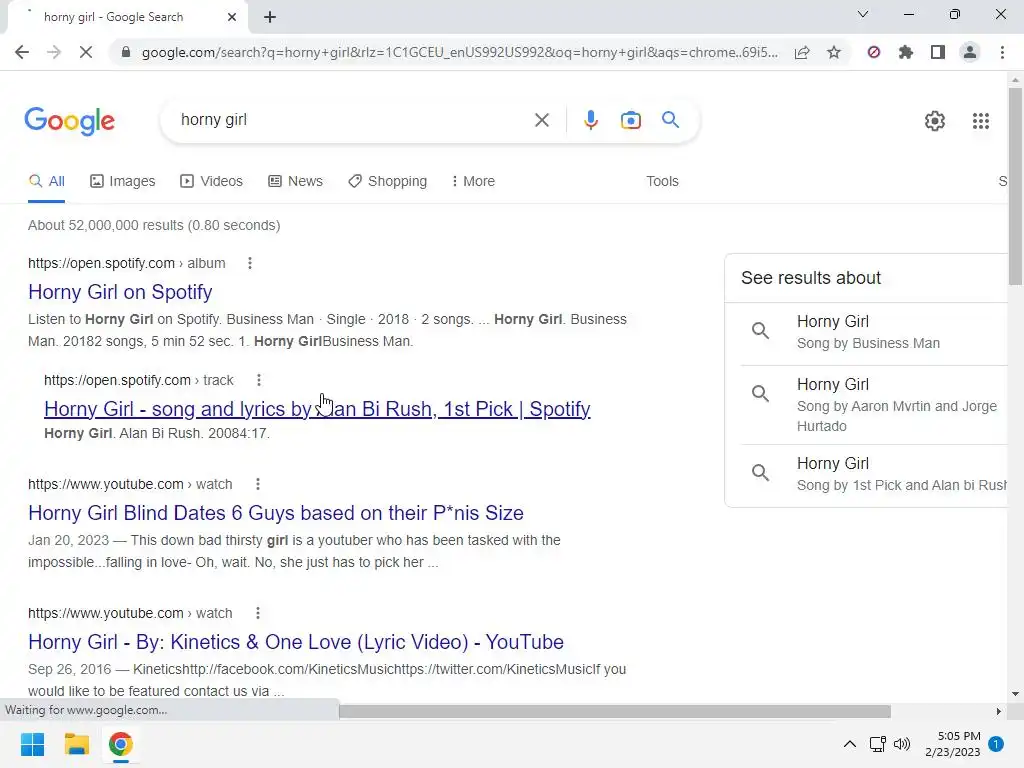Open the taskbar clock and date
The height and width of the screenshot is (768, 1024).
952,744
